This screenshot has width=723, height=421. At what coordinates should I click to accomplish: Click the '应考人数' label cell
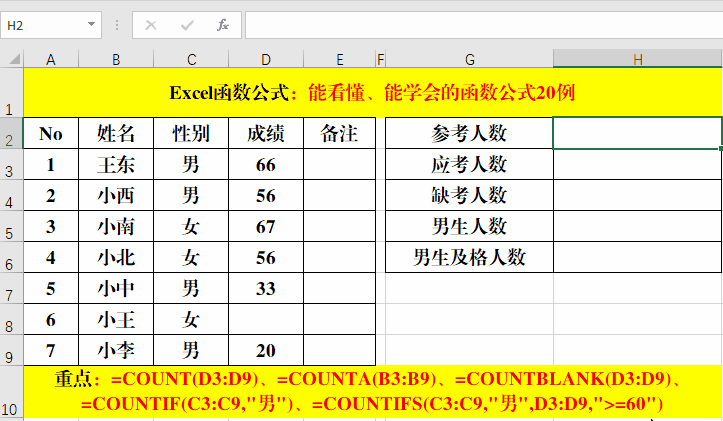pyautogui.click(x=469, y=165)
